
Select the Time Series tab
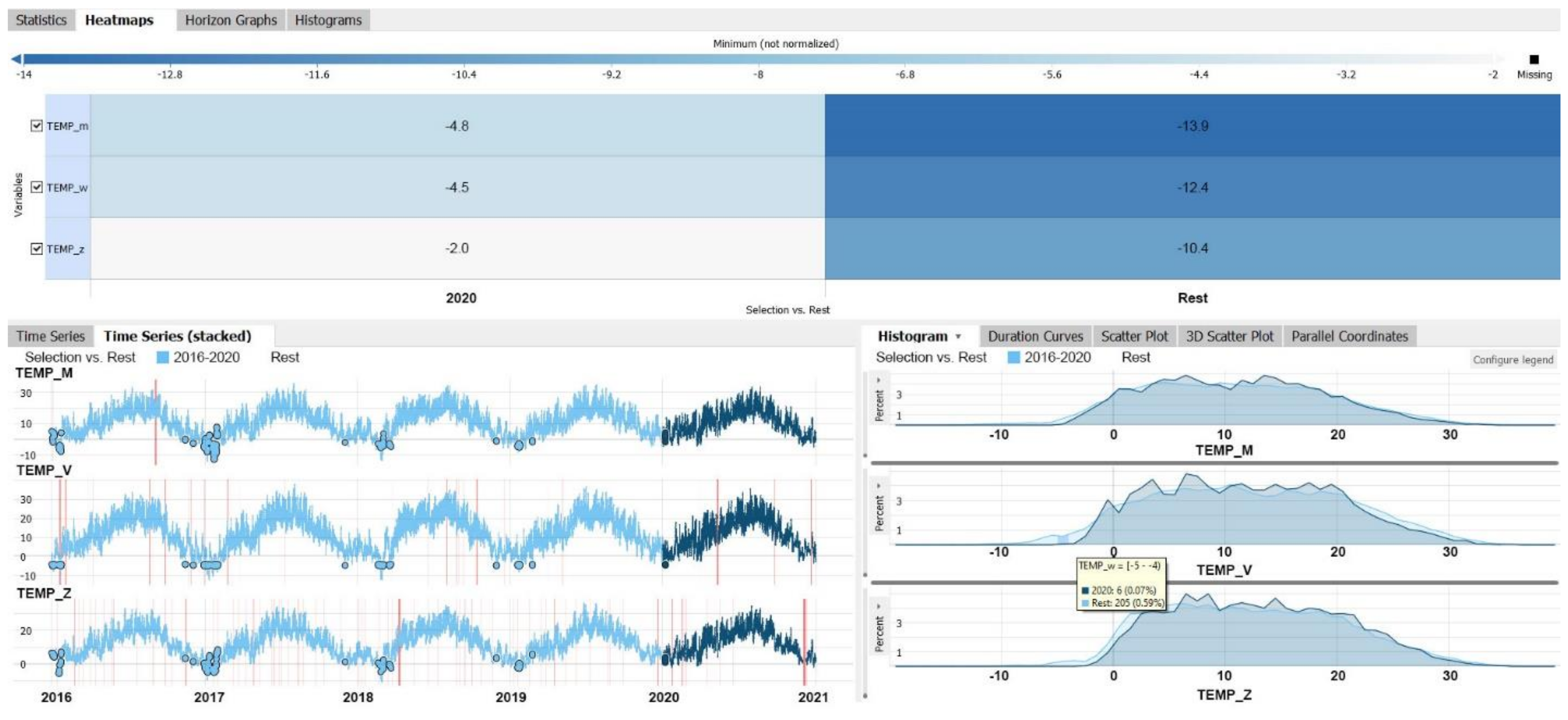(51, 336)
